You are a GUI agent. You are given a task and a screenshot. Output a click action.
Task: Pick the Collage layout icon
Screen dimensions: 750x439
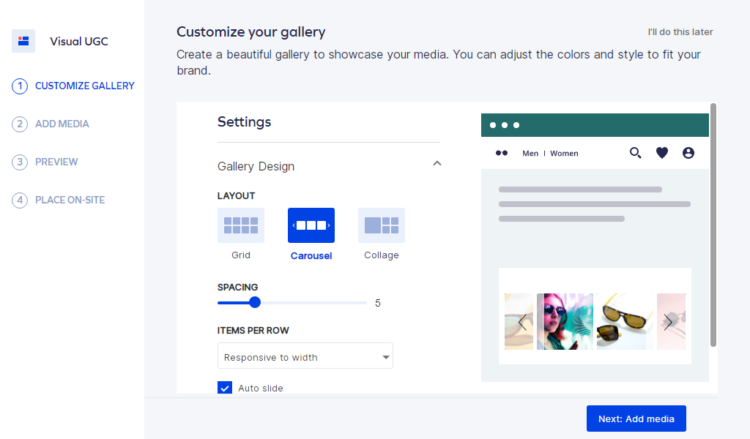pos(381,225)
